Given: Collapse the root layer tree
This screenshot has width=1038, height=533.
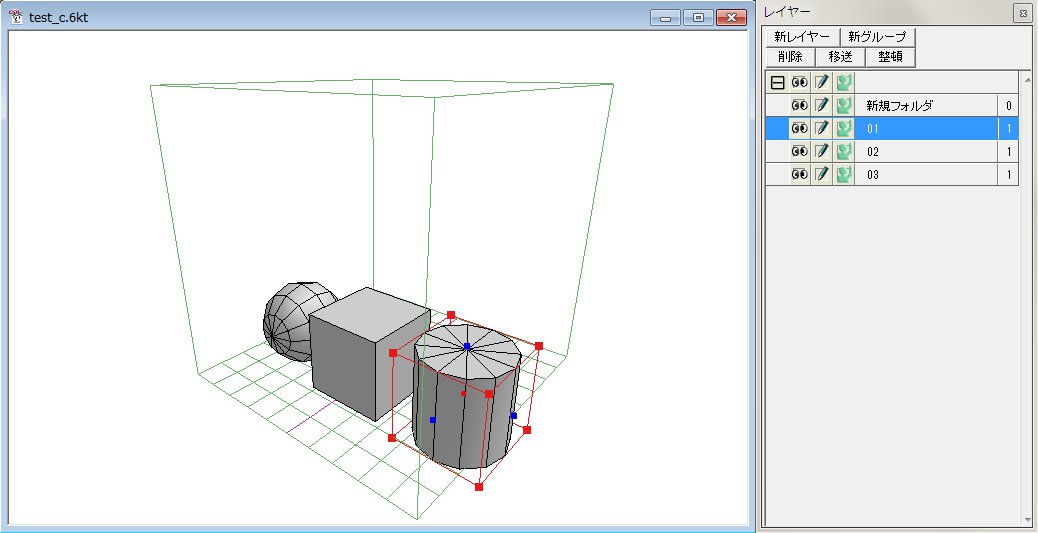Looking at the screenshot, I should [777, 83].
